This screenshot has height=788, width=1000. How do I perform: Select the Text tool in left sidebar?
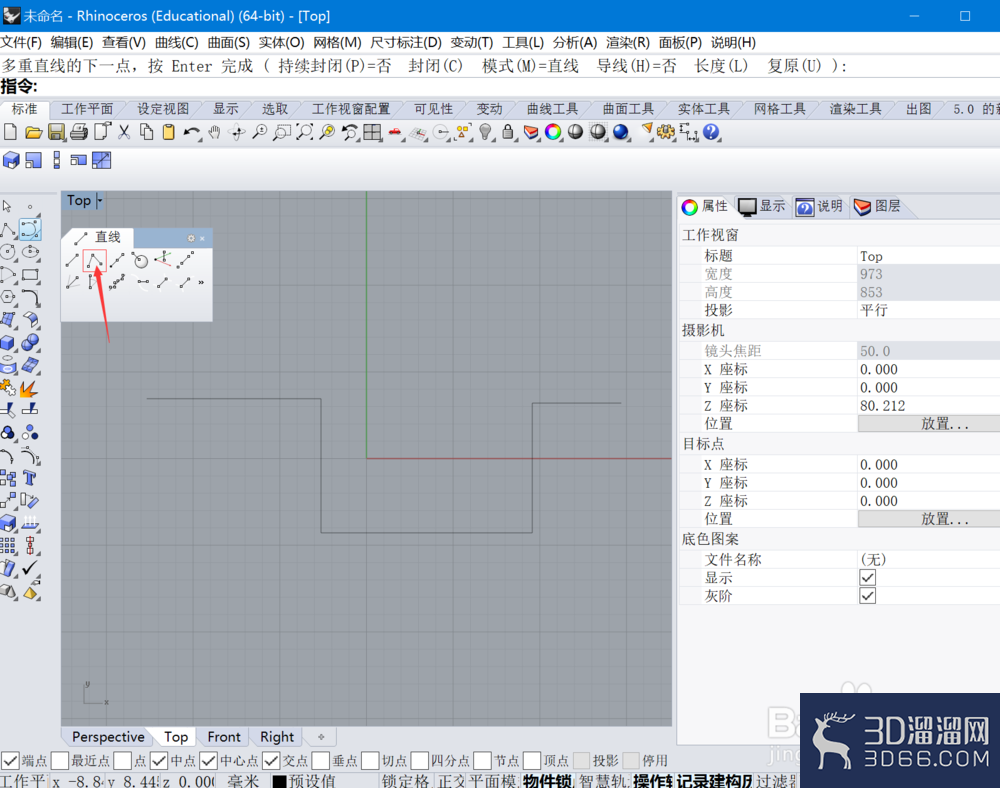[29, 478]
